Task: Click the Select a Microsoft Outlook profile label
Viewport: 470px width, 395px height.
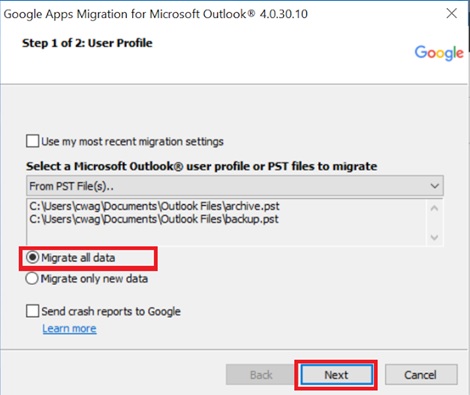Action: coord(202,166)
